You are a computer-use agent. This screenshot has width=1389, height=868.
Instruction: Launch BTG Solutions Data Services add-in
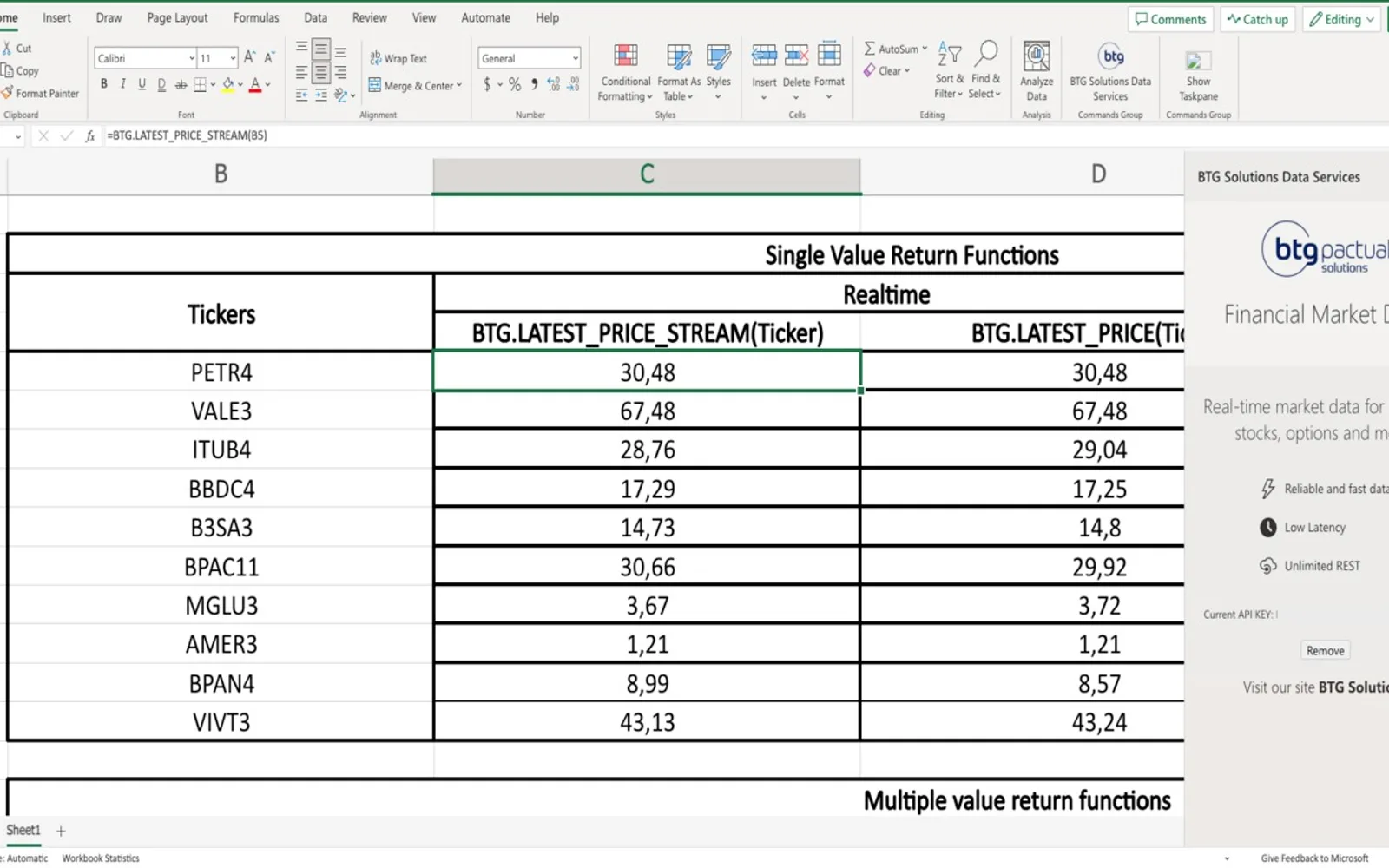tap(1110, 72)
